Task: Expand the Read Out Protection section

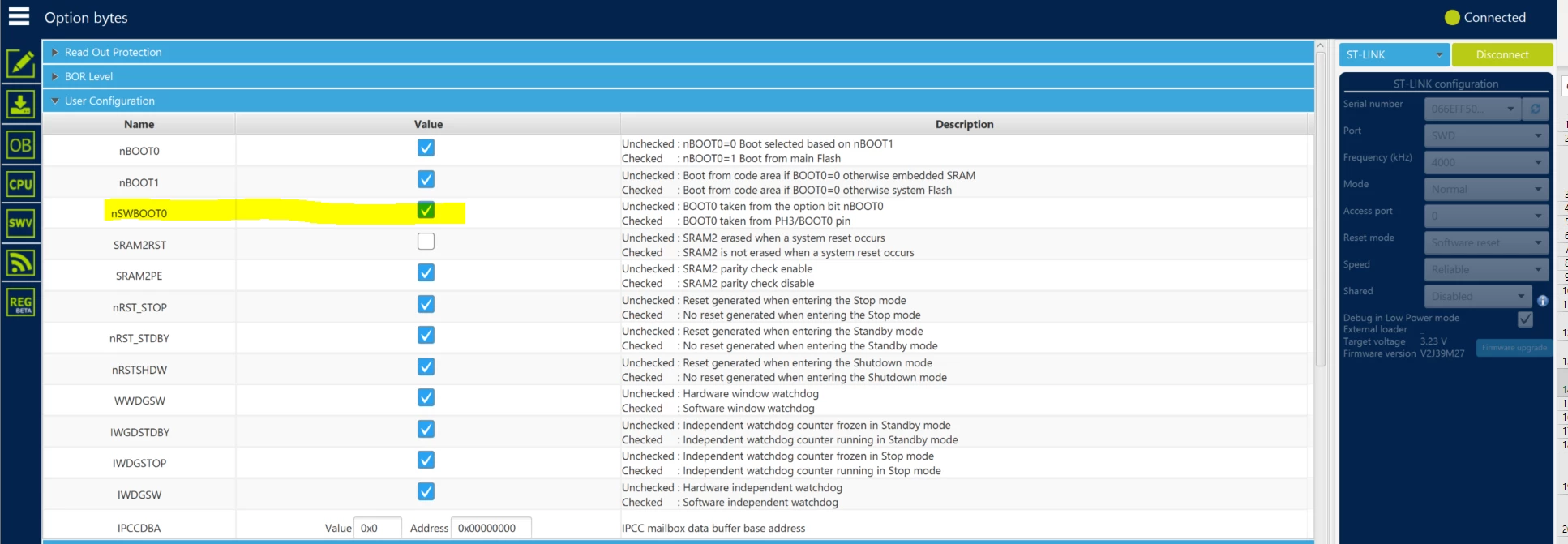Action: (x=678, y=52)
